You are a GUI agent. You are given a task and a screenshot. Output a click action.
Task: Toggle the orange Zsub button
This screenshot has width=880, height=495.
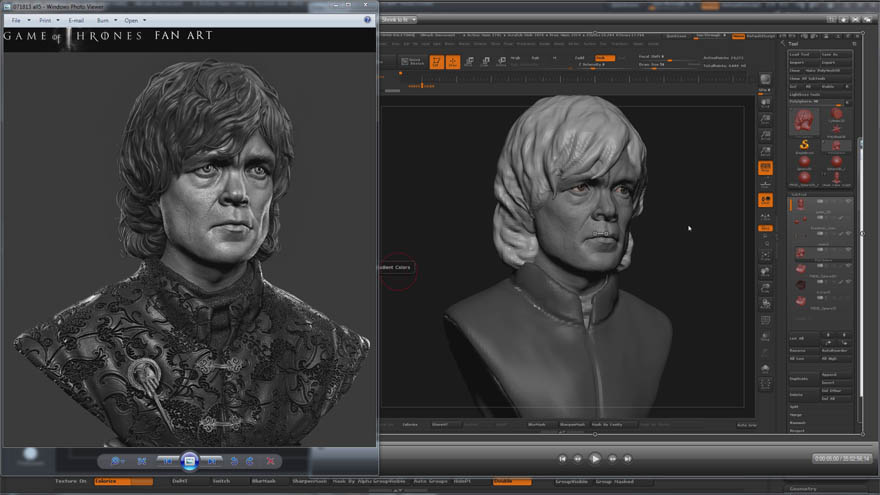pyautogui.click(x=605, y=58)
